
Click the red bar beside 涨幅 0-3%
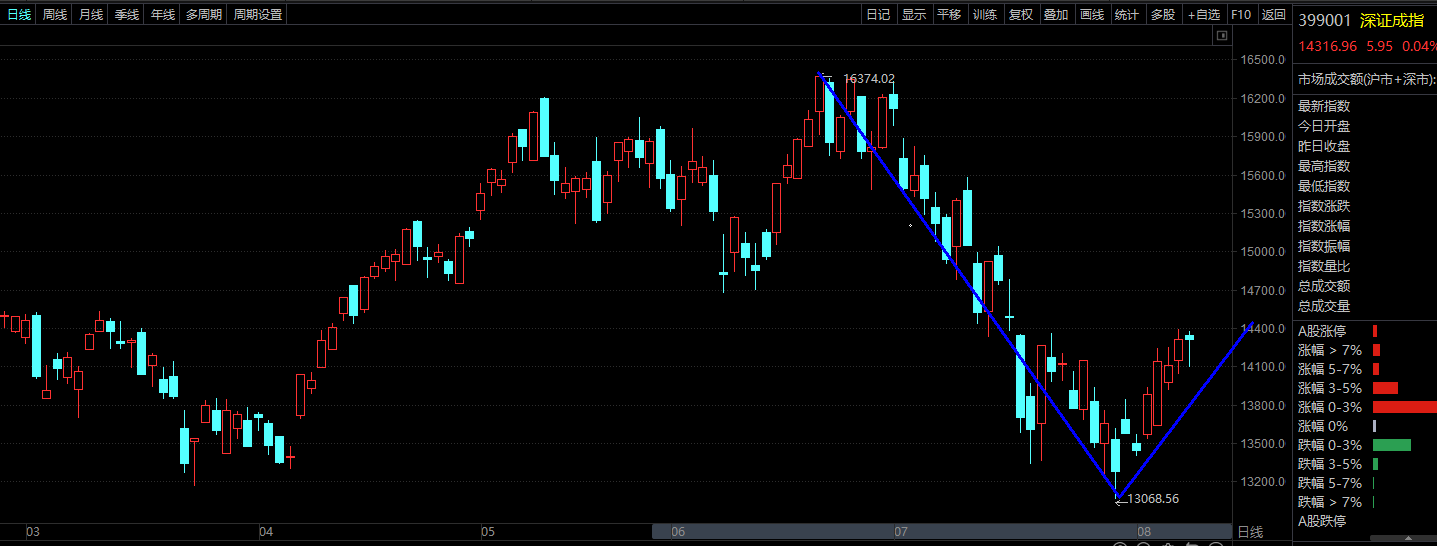coord(1404,407)
